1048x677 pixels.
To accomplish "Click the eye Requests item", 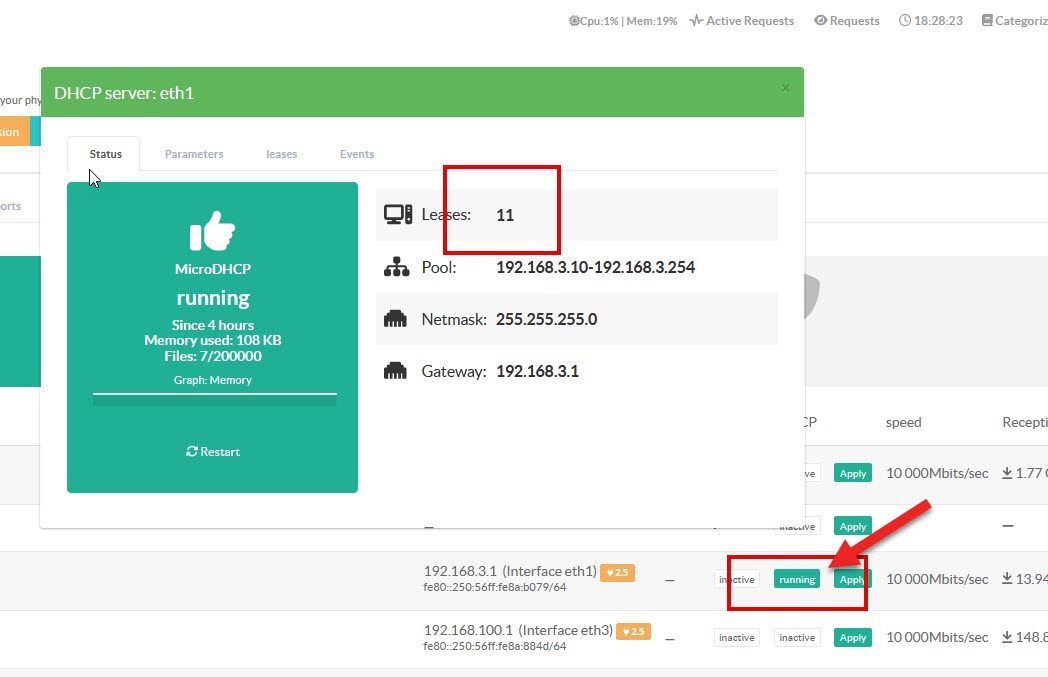I will 847,21.
